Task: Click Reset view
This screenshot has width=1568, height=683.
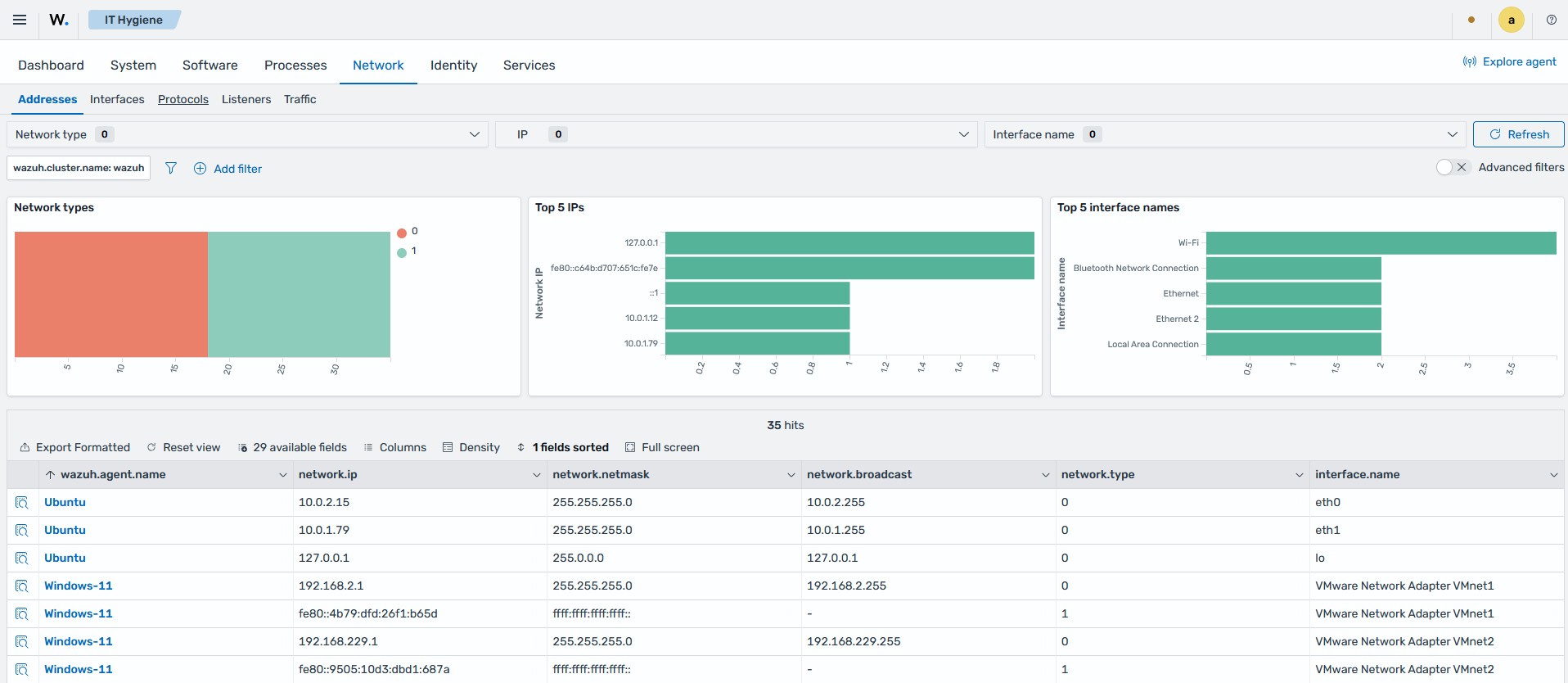Action: point(183,447)
